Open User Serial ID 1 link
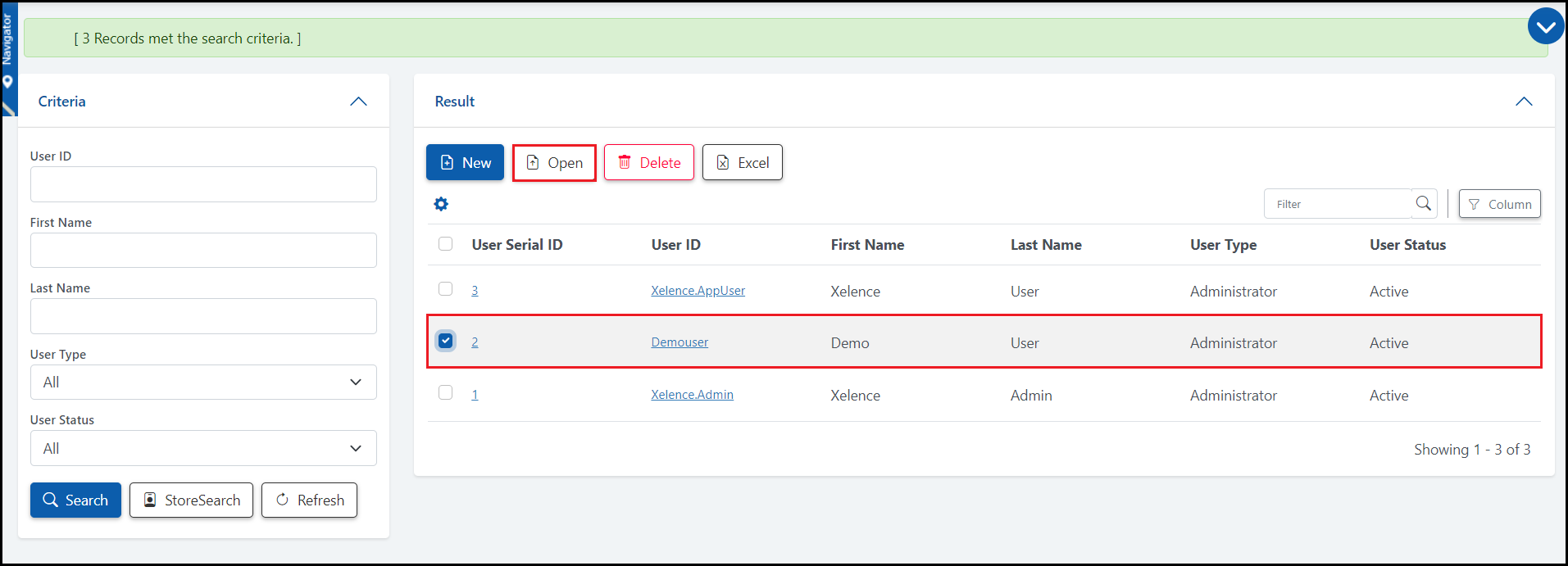Image resolution: width=1568 pixels, height=566 pixels. click(x=475, y=395)
